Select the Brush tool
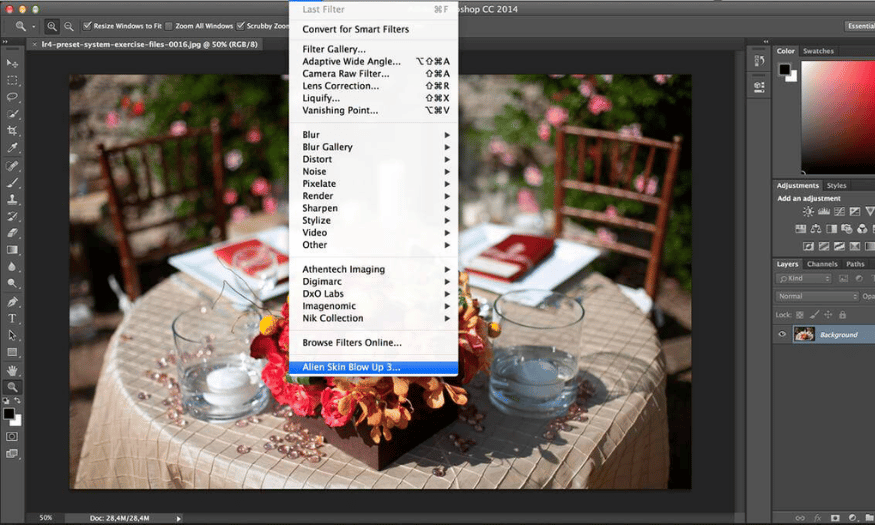875x525 pixels. [x=12, y=182]
